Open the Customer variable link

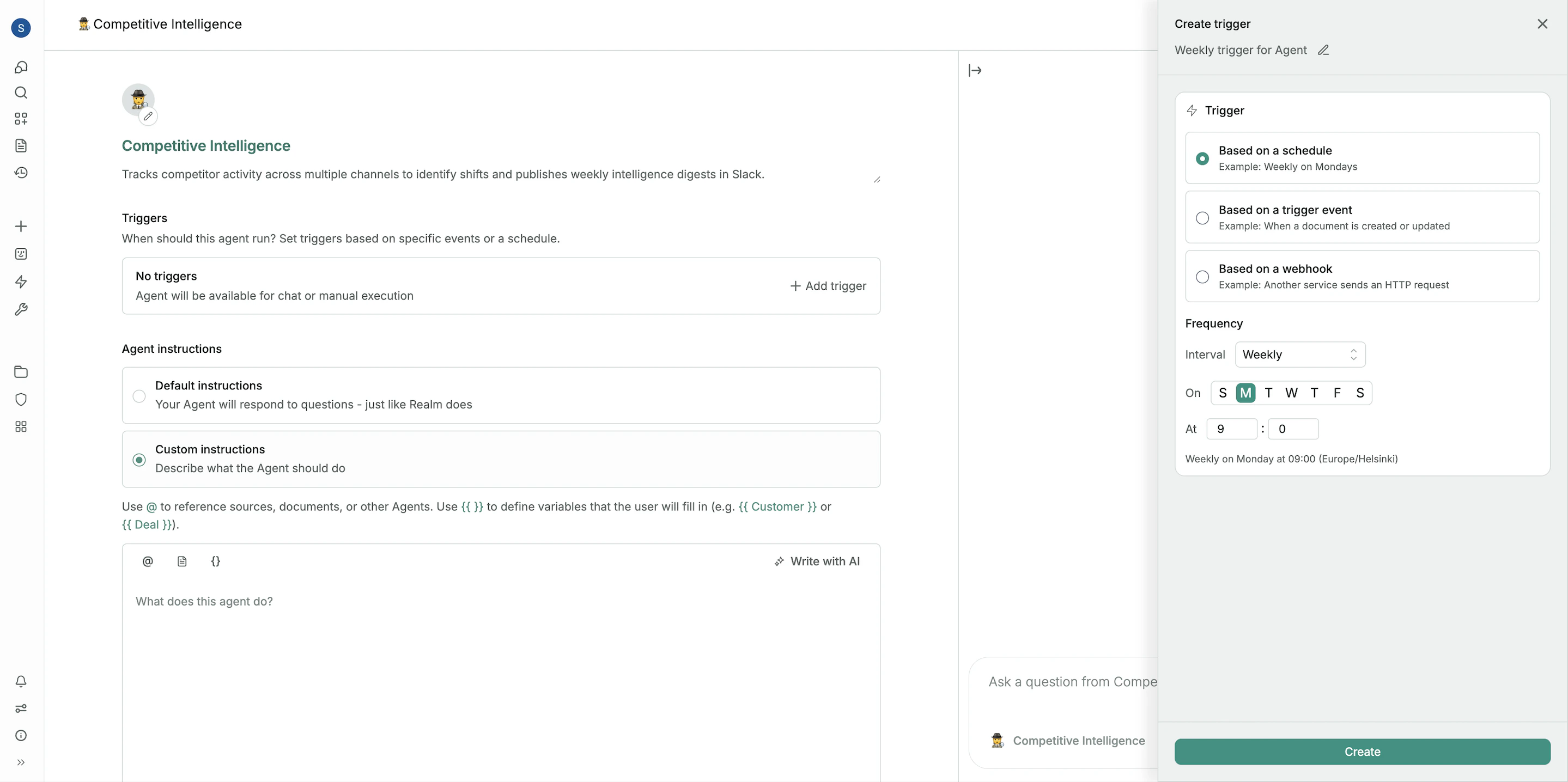pos(778,506)
